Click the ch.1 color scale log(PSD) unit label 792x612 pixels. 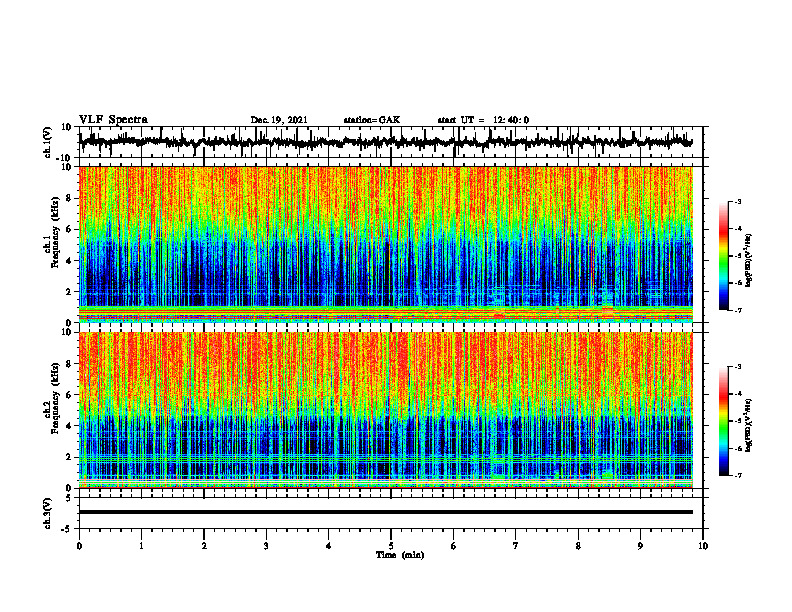point(749,260)
